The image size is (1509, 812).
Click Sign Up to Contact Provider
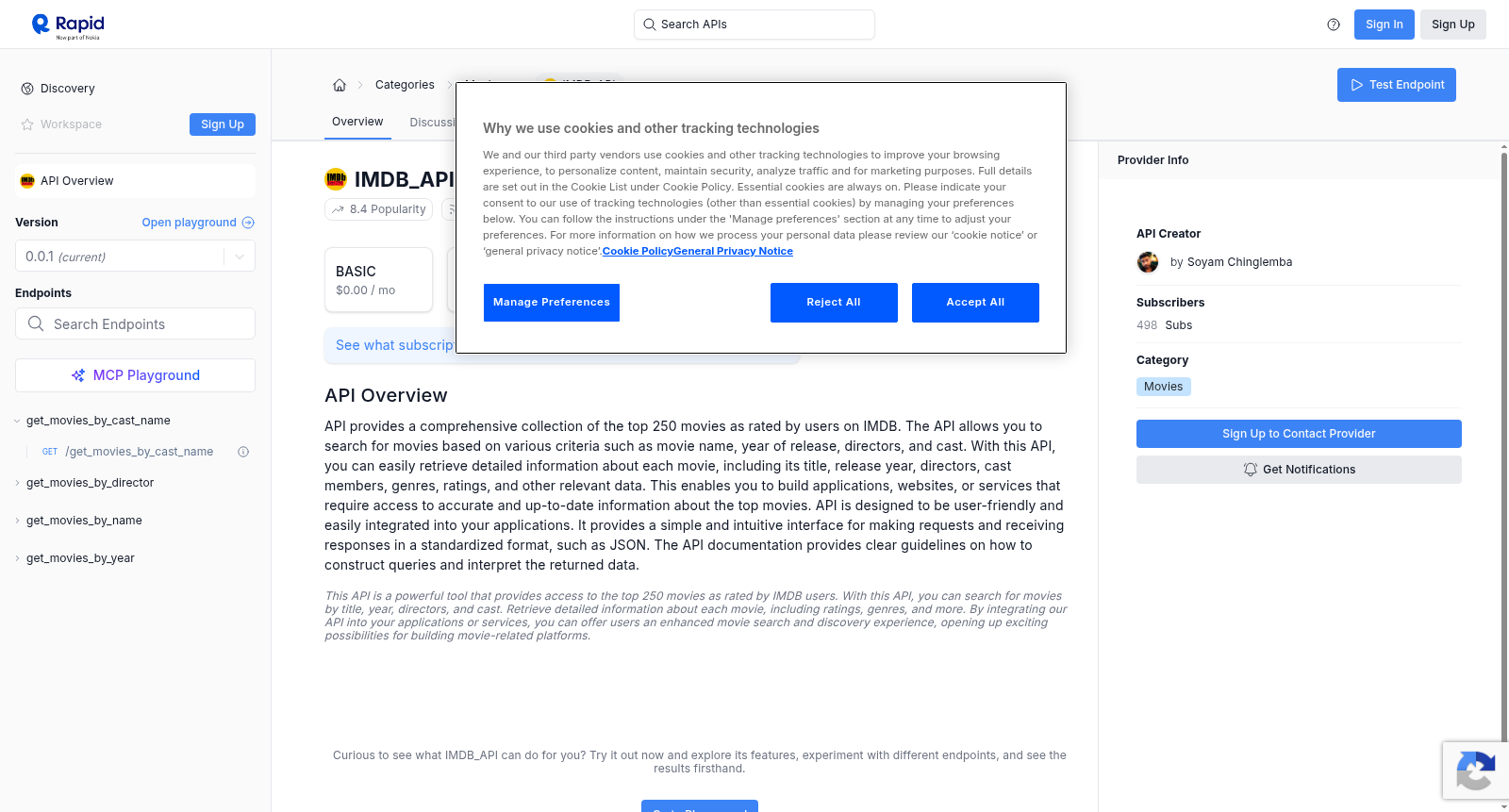1299,434
